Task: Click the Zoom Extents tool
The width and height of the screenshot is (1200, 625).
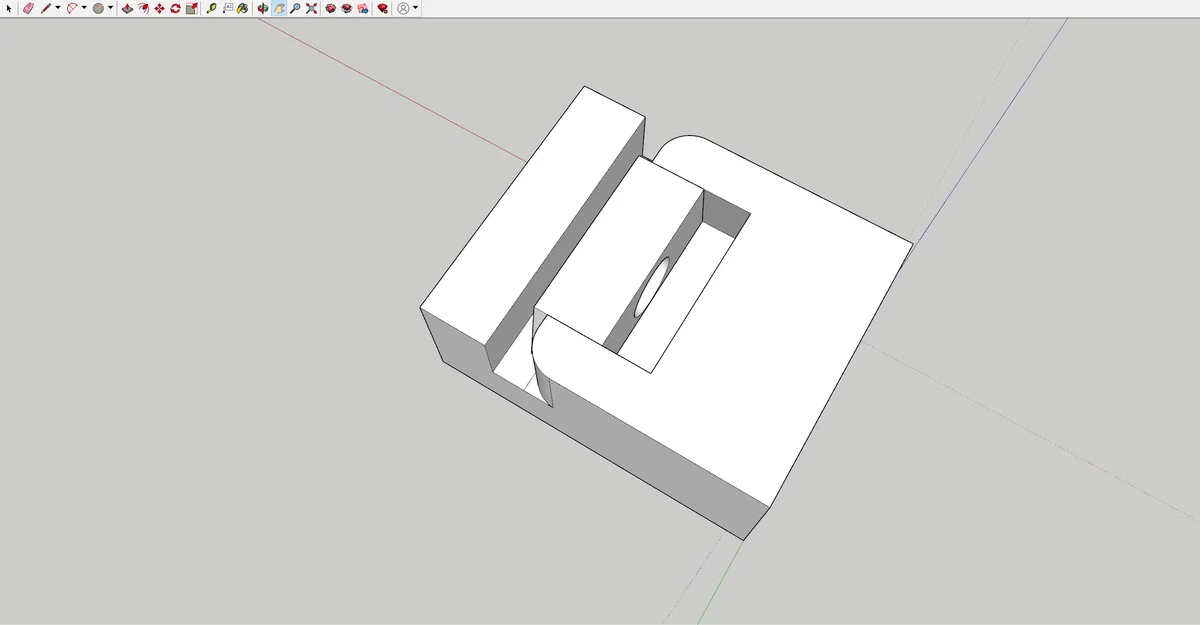Action: (311, 8)
